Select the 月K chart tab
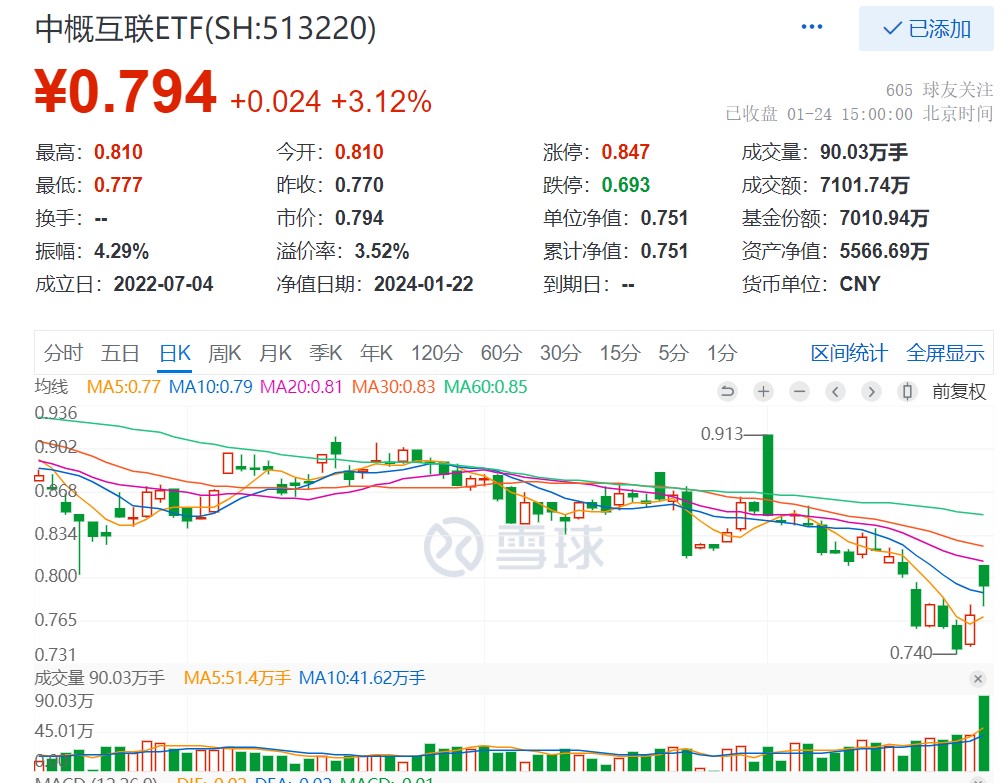 (x=275, y=353)
